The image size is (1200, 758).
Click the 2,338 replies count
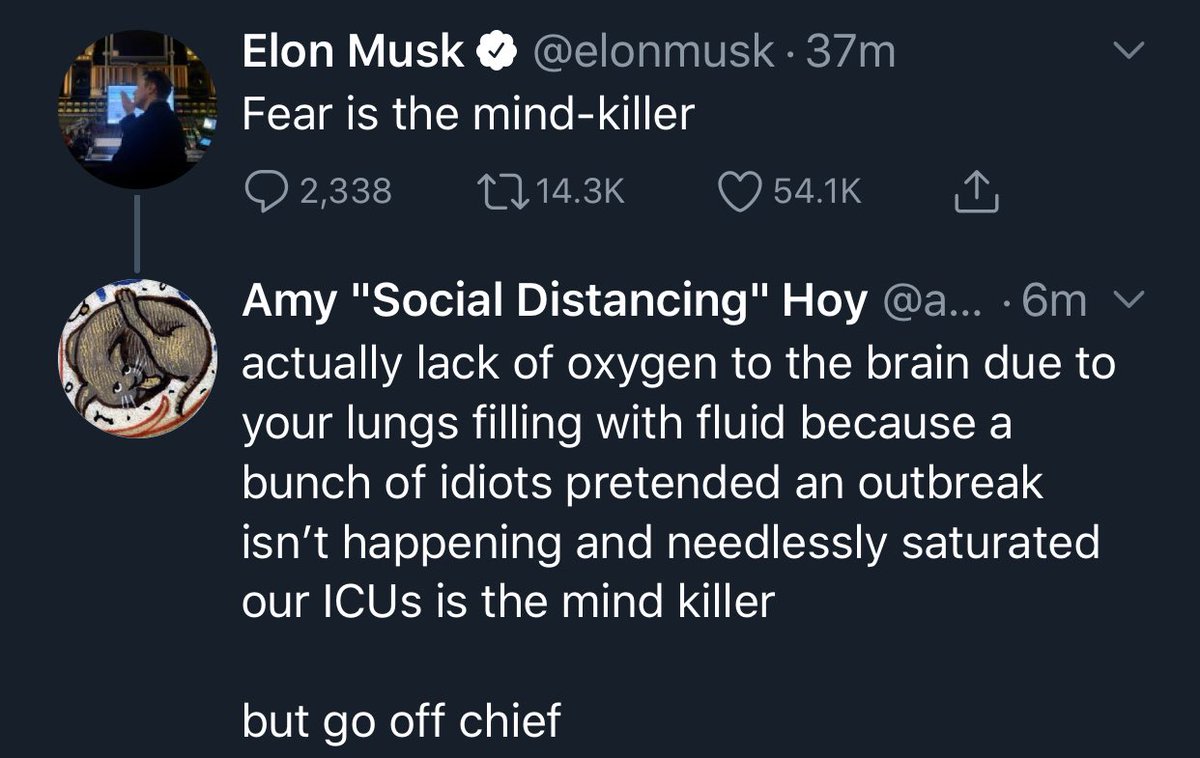pyautogui.click(x=345, y=192)
